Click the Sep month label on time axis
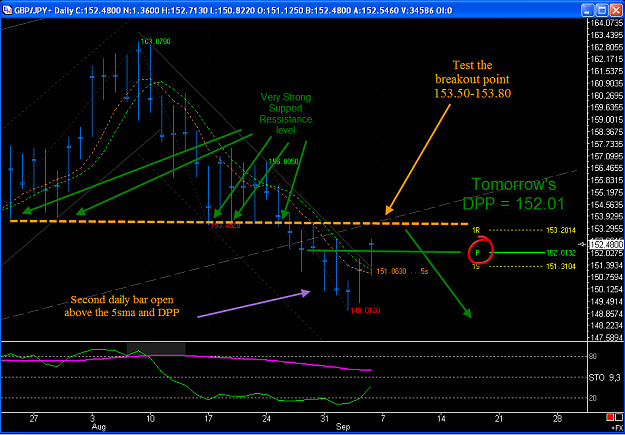625x435 pixels. [x=342, y=426]
